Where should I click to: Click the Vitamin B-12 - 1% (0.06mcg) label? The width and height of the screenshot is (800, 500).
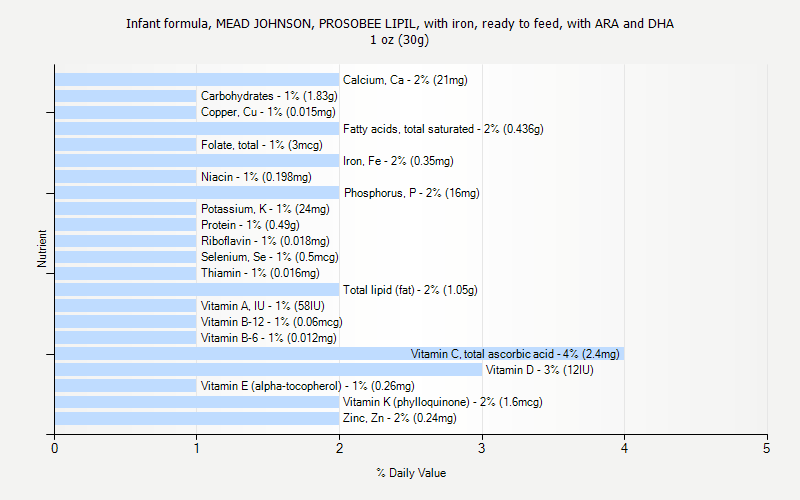(x=272, y=322)
